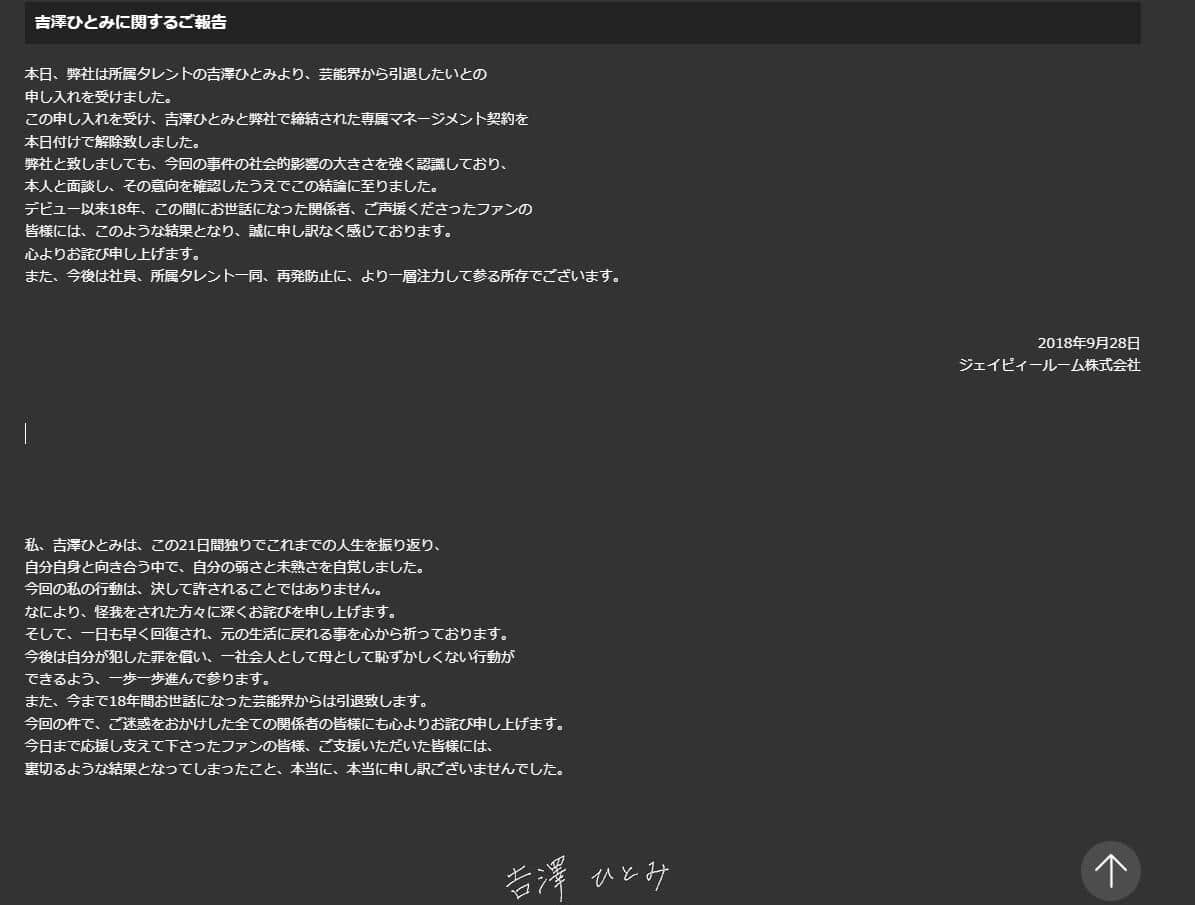Click the final line starting with 裏切るような結果
The width and height of the screenshot is (1195, 905).
tap(295, 769)
